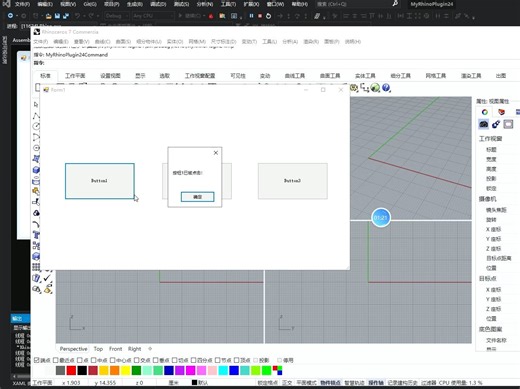The image size is (520, 389).
Task: Switch to the Perspective viewport tab
Action: [73, 349]
